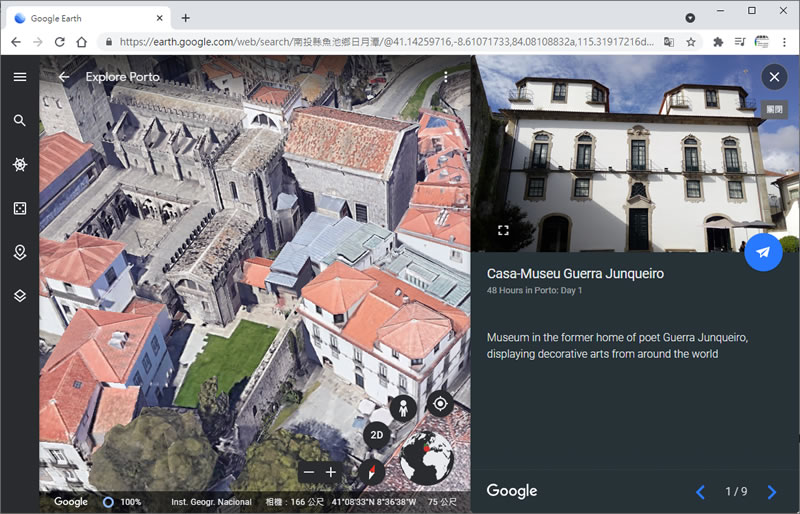Reset orientation with the compass
This screenshot has width=800, height=514.
click(x=371, y=472)
